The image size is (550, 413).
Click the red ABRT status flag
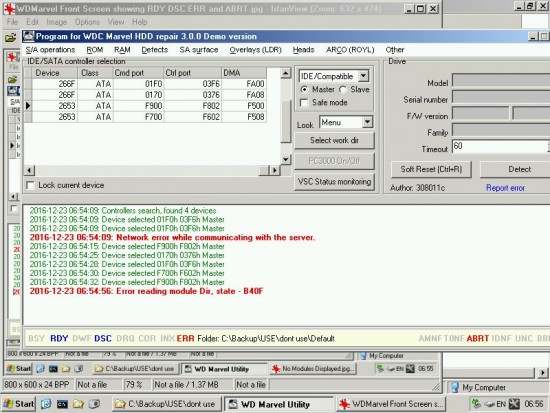[478, 339]
